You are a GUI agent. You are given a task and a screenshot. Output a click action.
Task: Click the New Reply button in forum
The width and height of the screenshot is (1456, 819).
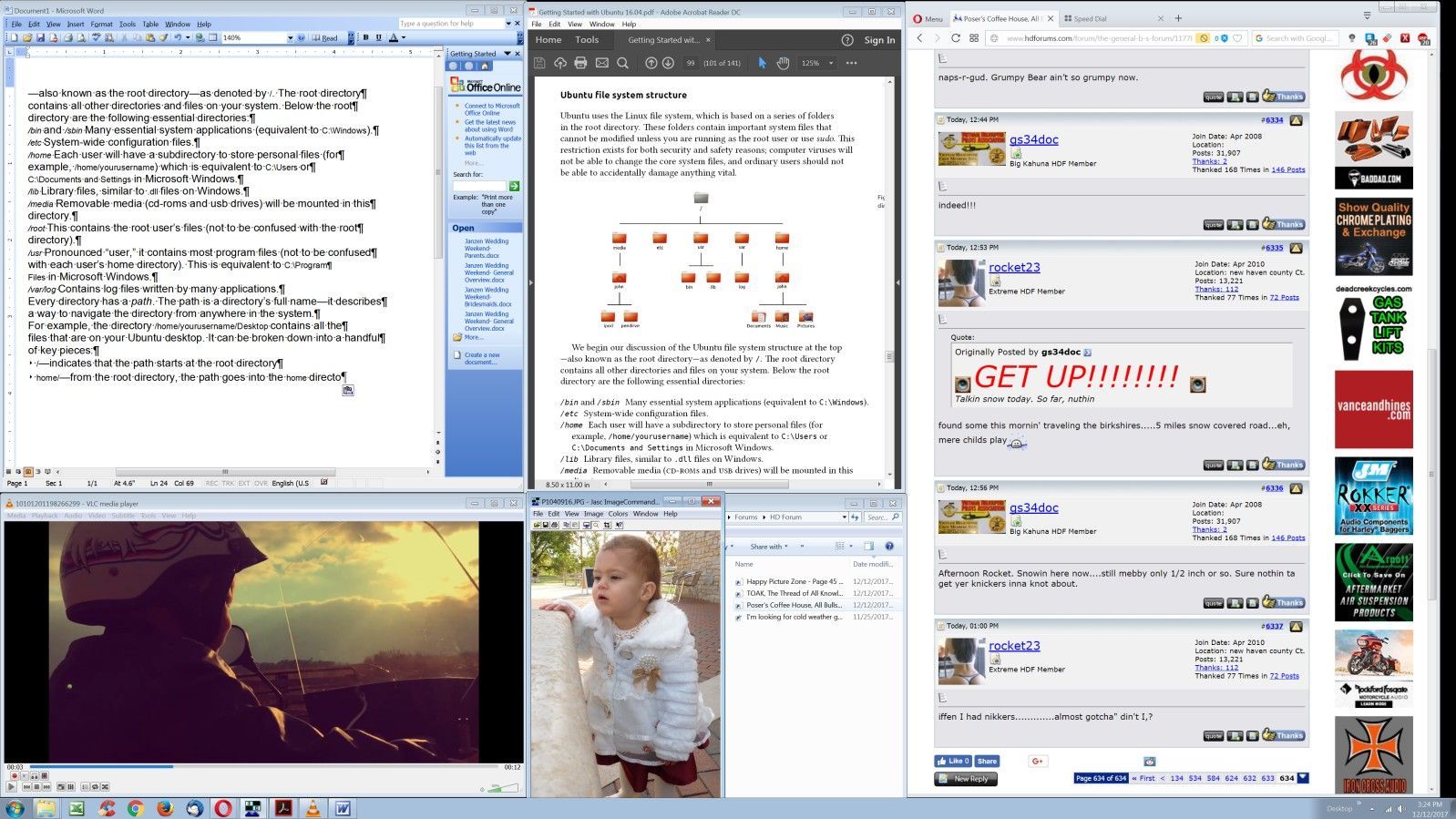click(x=966, y=779)
